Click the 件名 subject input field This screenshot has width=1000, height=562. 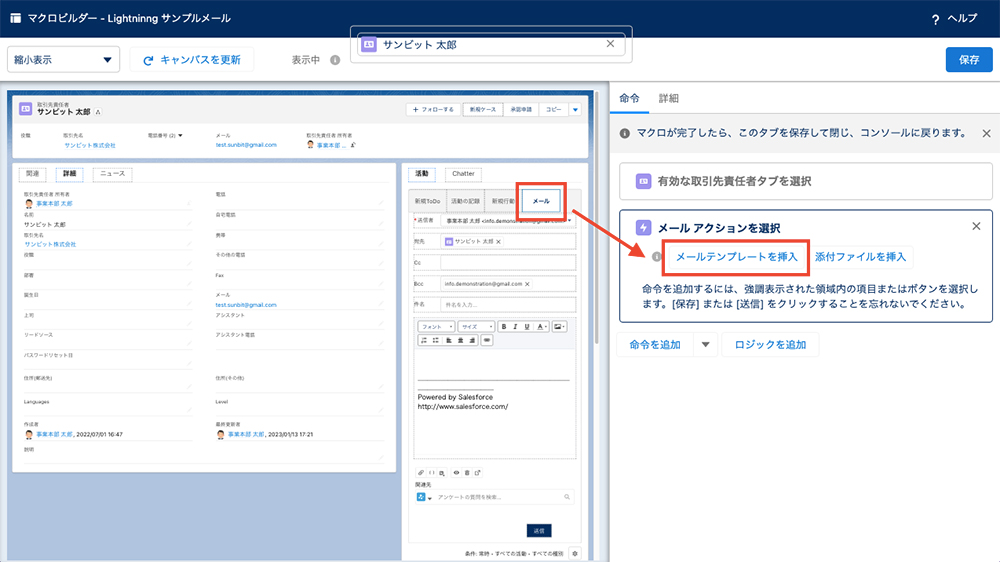(508, 305)
